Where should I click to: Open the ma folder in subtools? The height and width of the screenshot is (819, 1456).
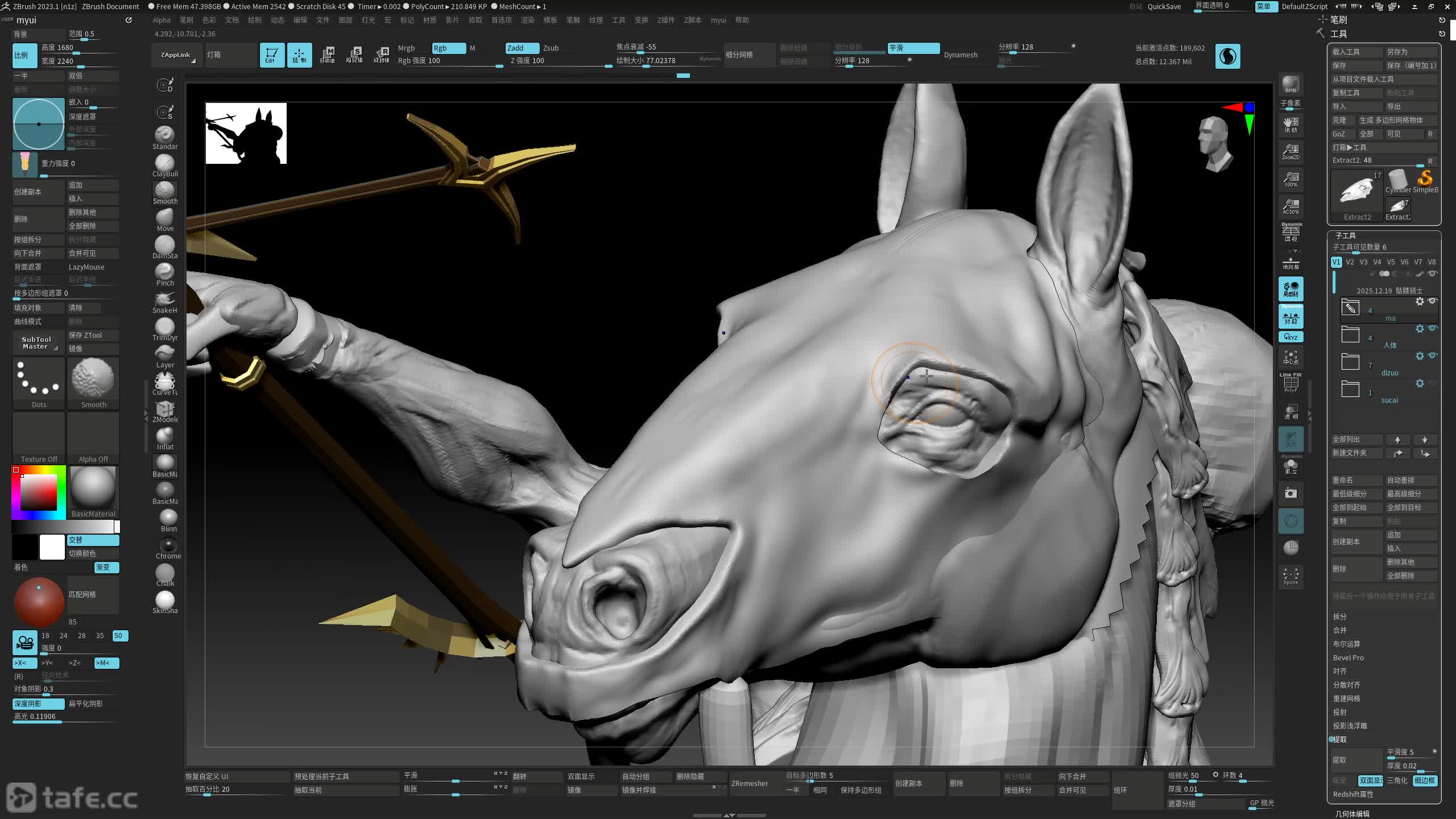tap(1350, 308)
